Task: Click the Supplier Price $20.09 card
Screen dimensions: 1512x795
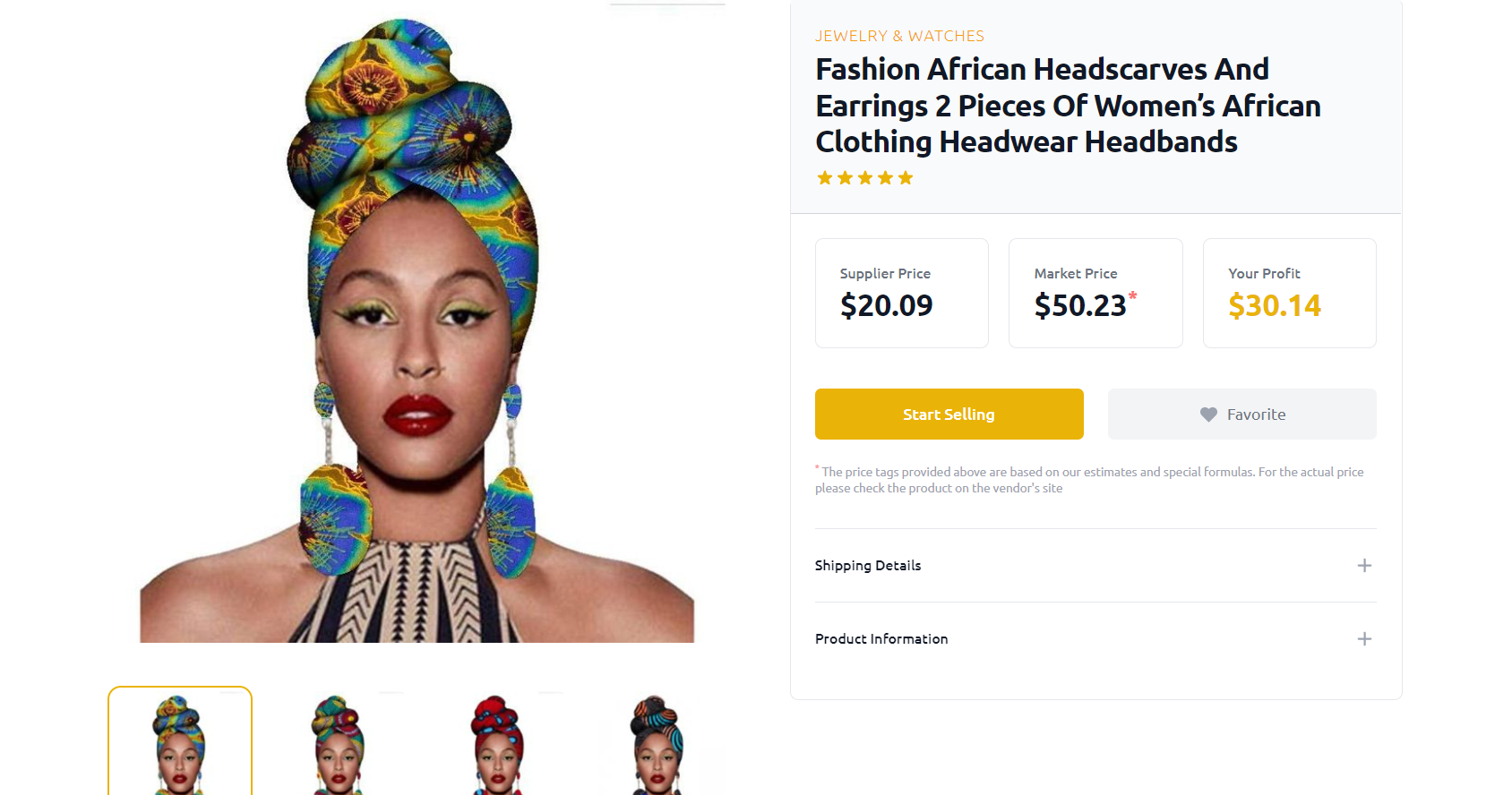Action: click(902, 294)
